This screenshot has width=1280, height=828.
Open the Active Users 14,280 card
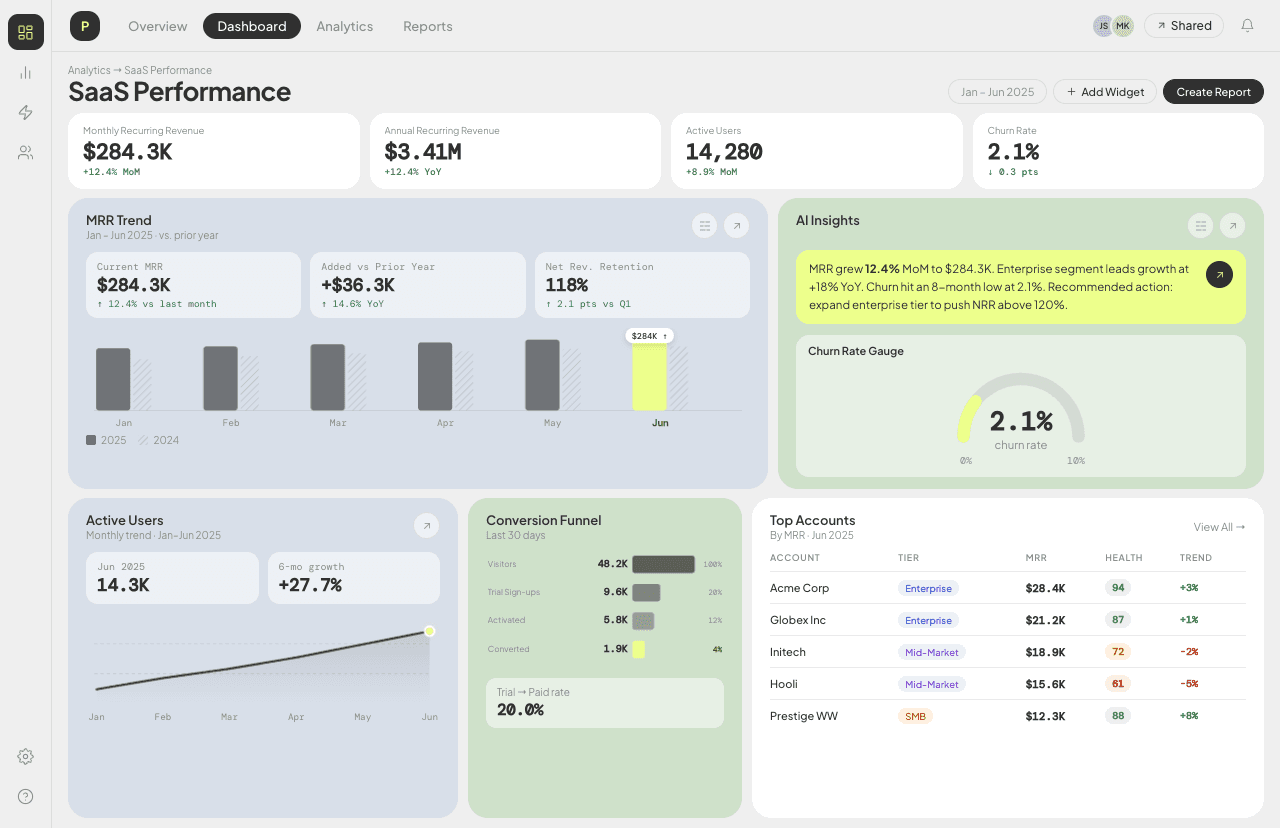[x=817, y=151]
